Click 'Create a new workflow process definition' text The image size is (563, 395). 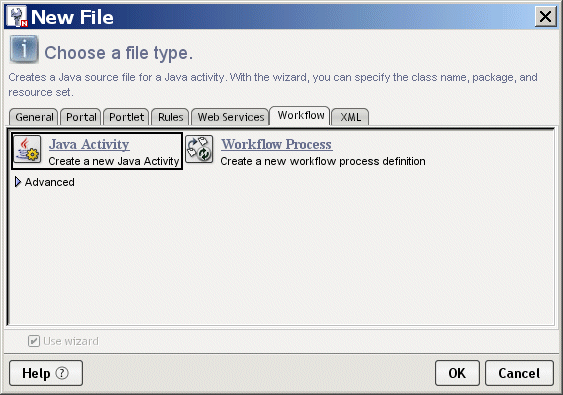323,161
